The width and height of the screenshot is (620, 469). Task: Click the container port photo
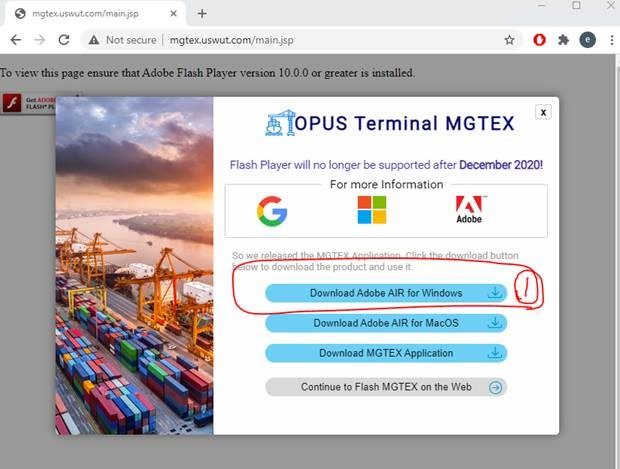(134, 266)
